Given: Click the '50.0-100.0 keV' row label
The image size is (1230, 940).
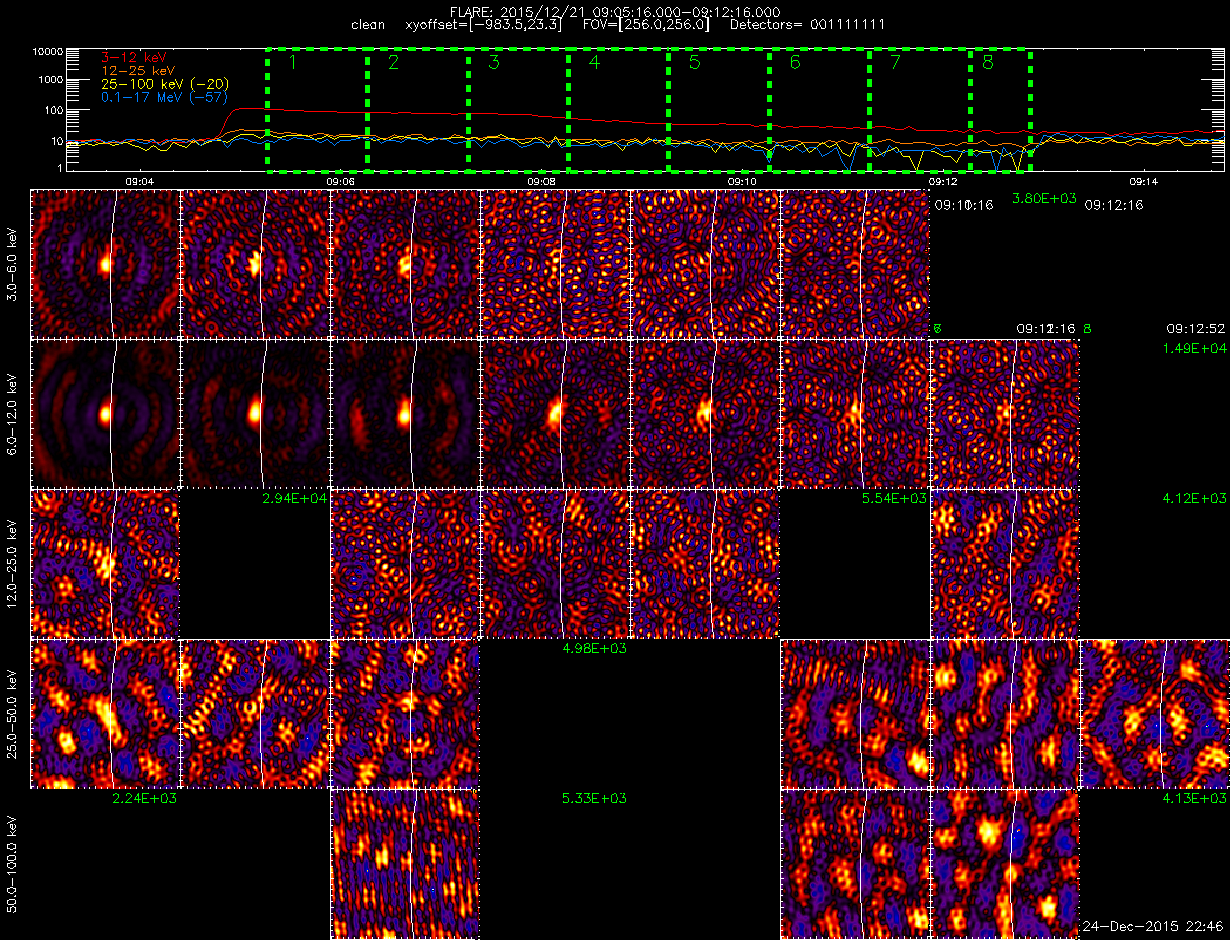Looking at the screenshot, I should coord(12,864).
